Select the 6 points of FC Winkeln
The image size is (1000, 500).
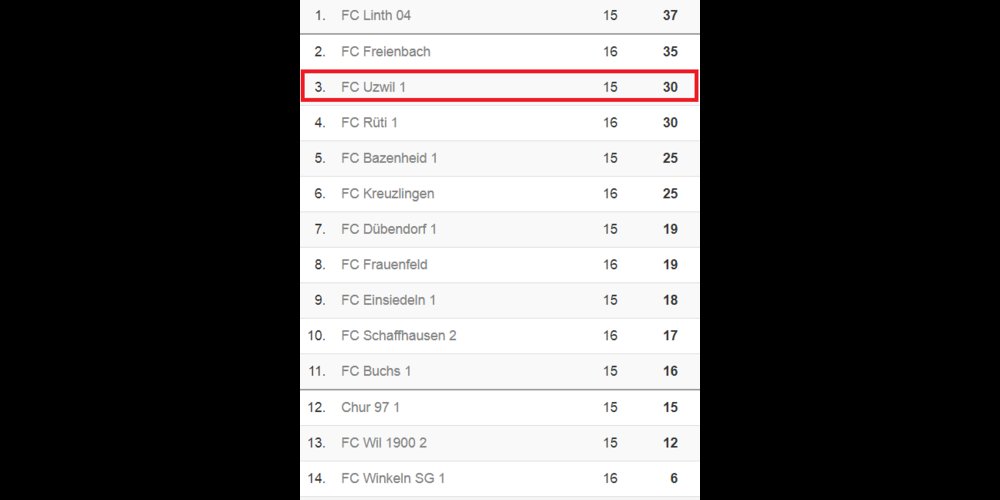click(674, 479)
